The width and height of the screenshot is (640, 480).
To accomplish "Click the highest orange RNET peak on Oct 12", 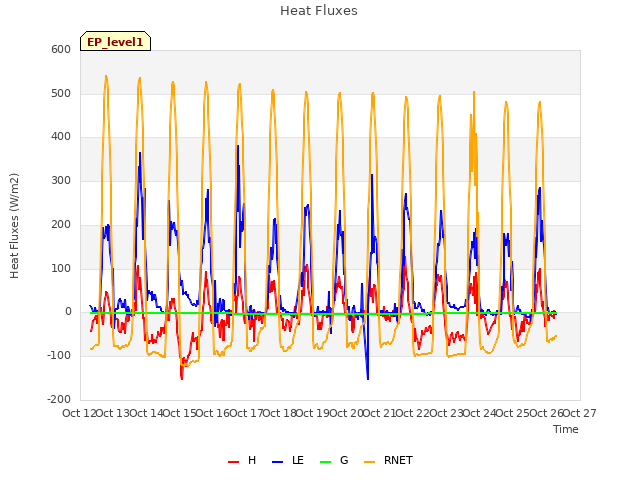I will 106,76.
